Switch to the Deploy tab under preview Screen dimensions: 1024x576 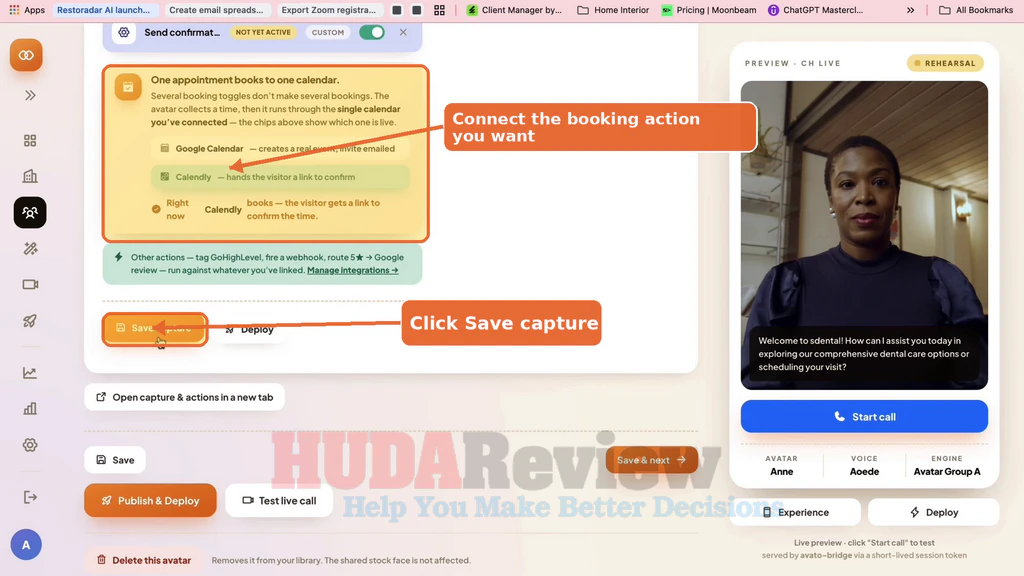click(x=934, y=512)
